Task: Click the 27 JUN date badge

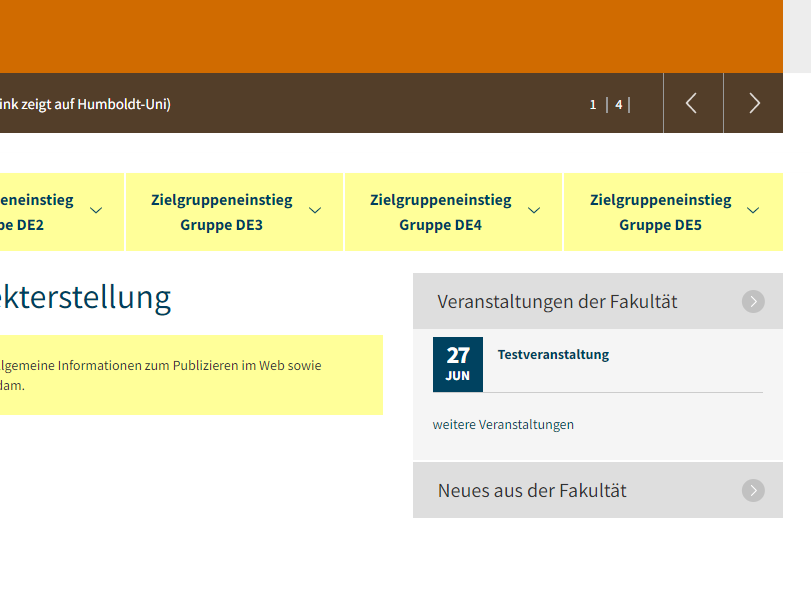Action: (x=458, y=364)
